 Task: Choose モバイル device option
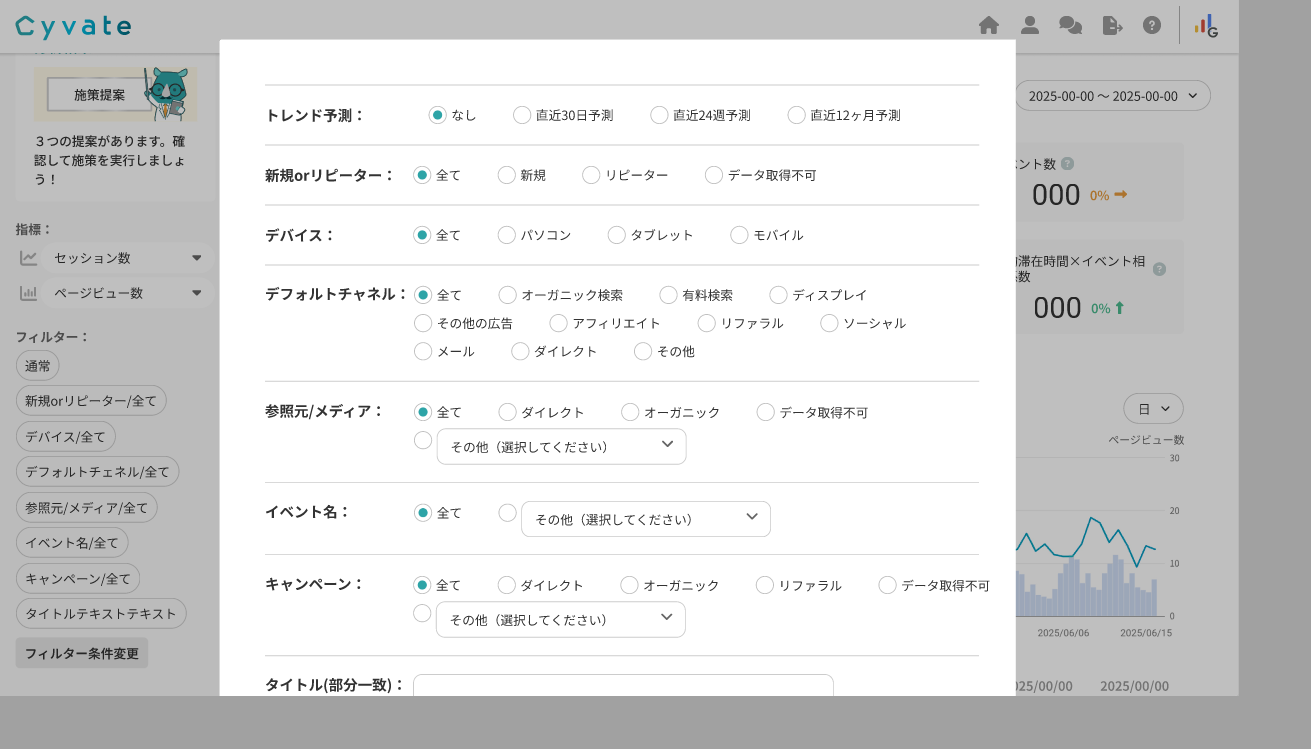click(x=739, y=235)
